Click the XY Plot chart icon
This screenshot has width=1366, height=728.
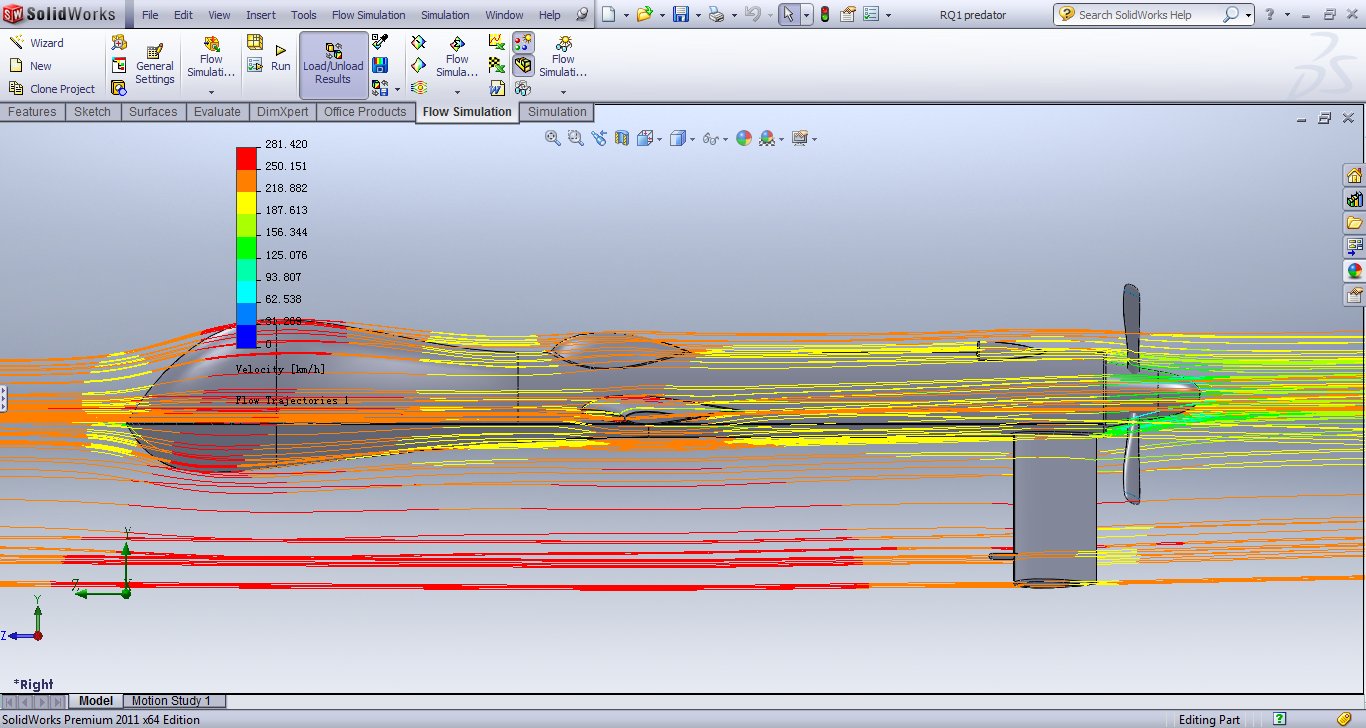[497, 42]
